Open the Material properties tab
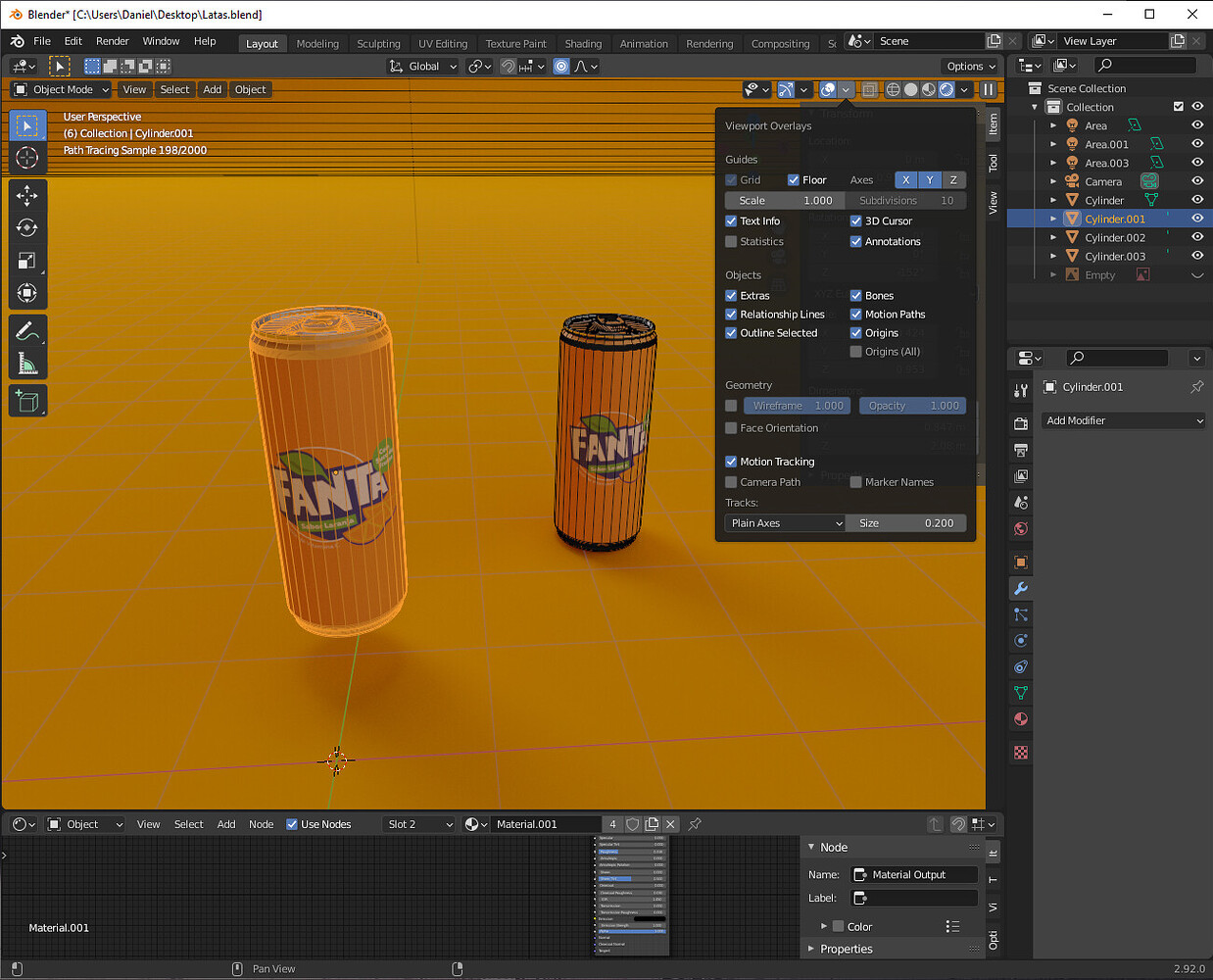The image size is (1213, 980). click(x=1021, y=718)
